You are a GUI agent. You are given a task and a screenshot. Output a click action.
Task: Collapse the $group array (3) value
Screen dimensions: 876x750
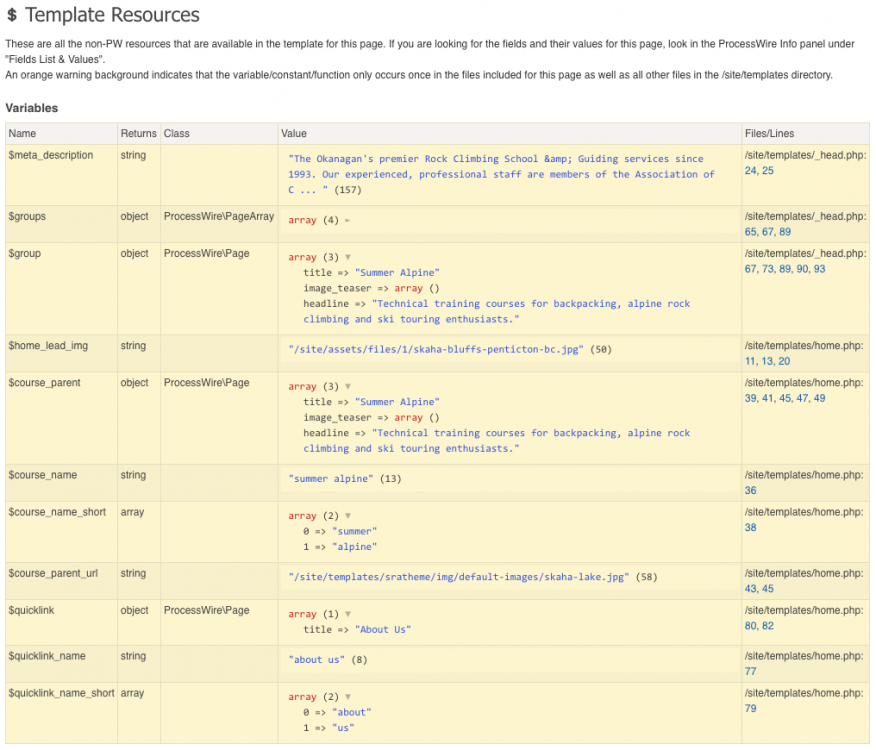pos(347,257)
